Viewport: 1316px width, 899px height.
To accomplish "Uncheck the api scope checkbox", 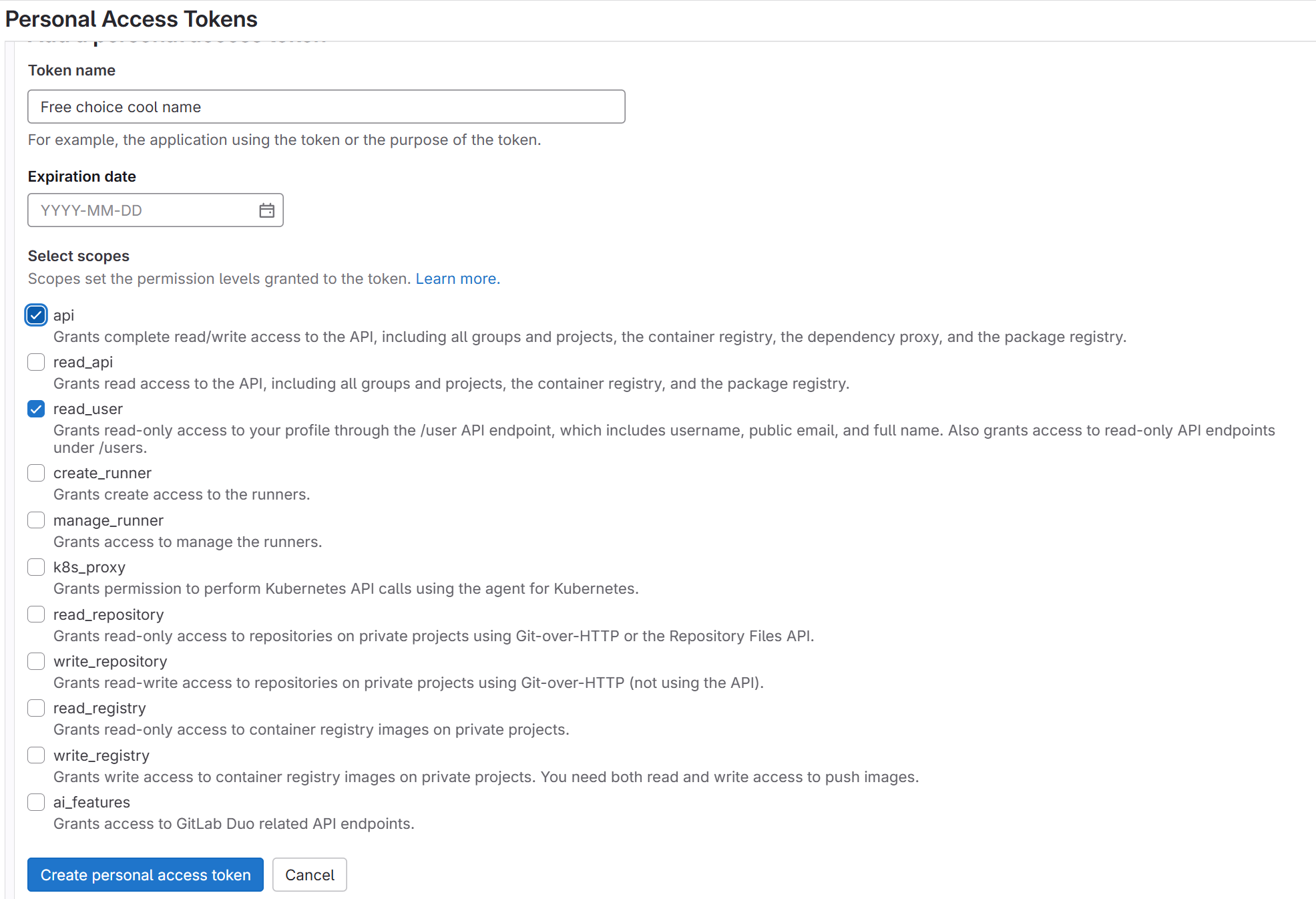I will tap(35, 315).
